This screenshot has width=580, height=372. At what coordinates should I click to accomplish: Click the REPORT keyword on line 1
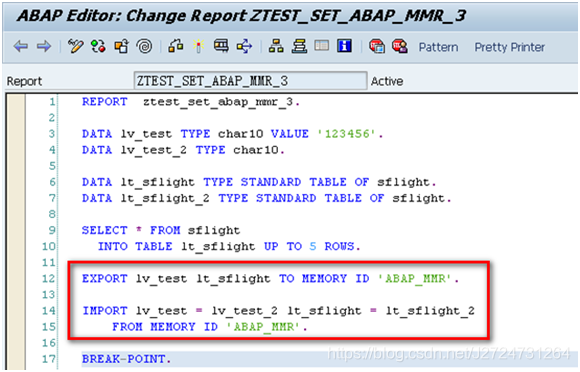pyautogui.click(x=105, y=102)
